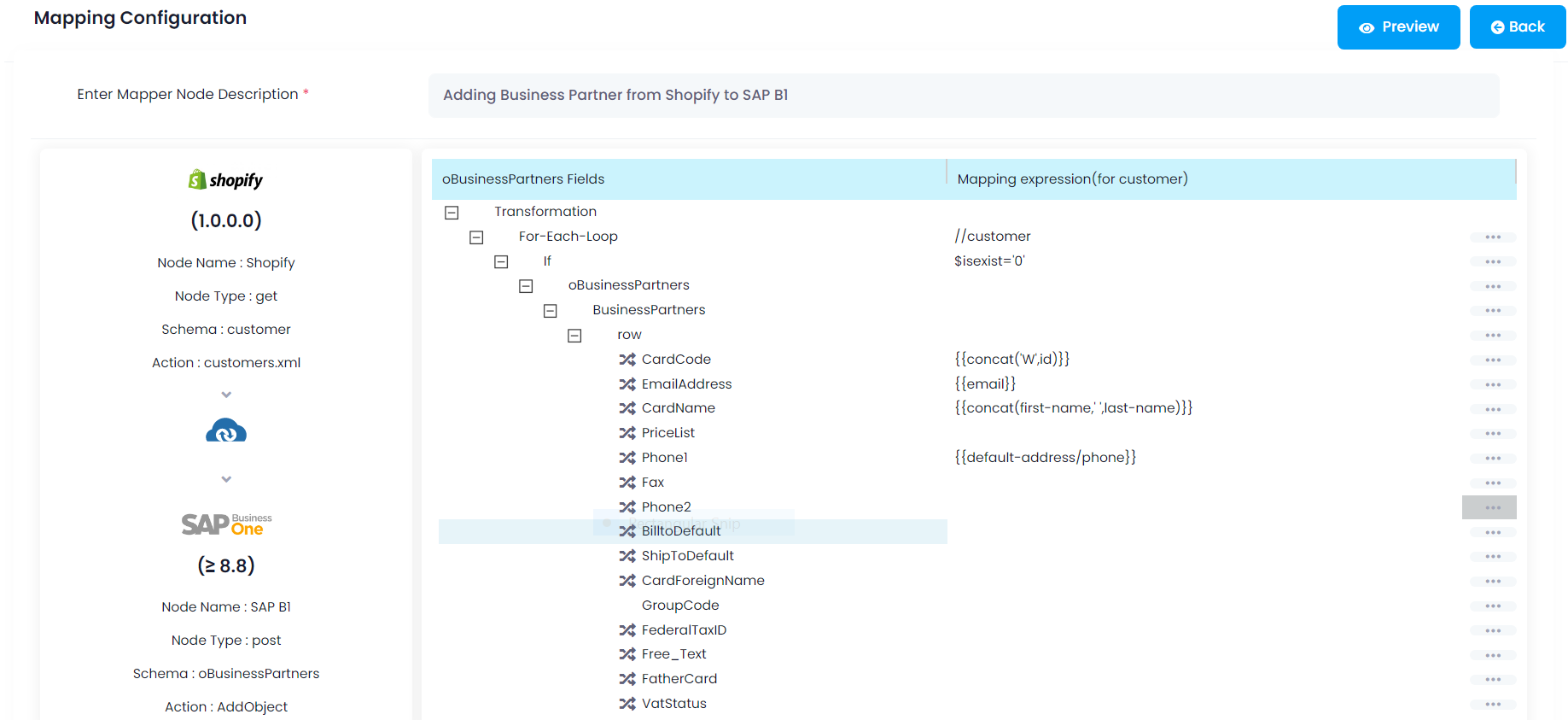Click the shuffle icon beside CardCode

pos(627,360)
